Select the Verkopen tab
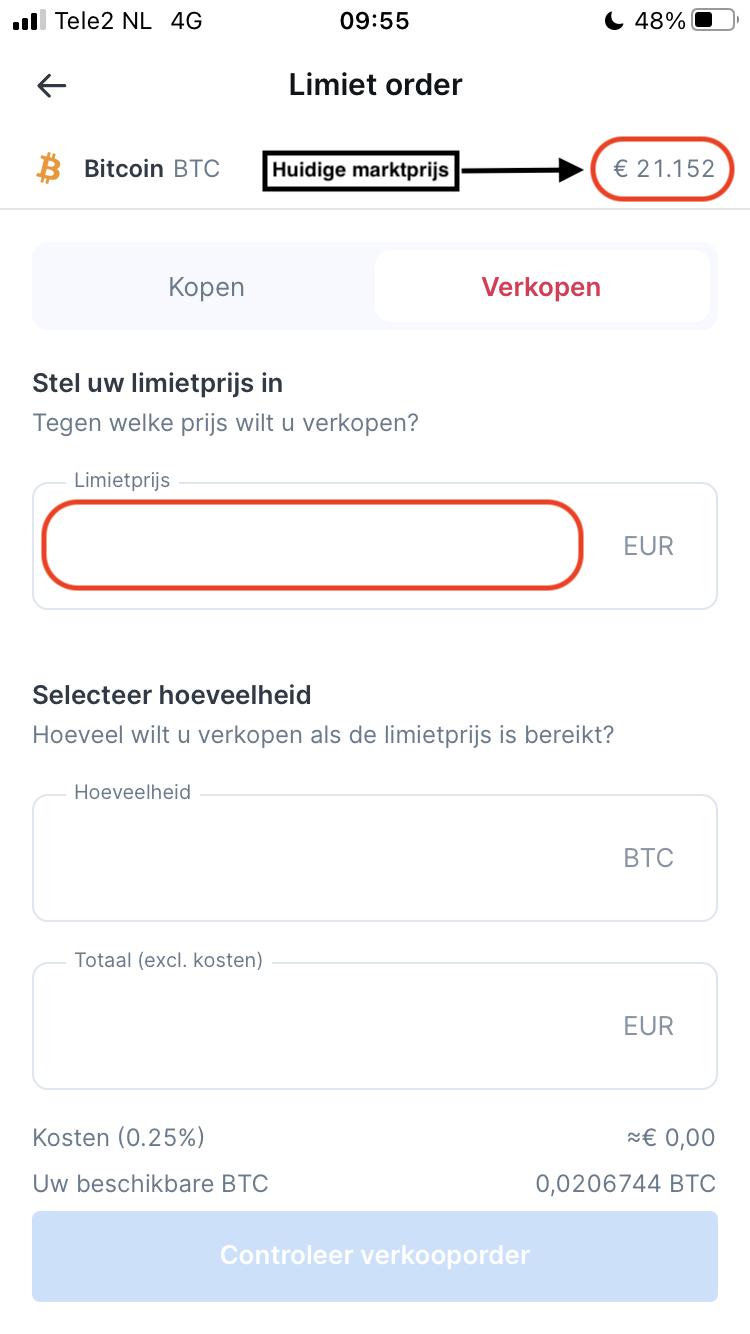The width and height of the screenshot is (750, 1334). 541,288
